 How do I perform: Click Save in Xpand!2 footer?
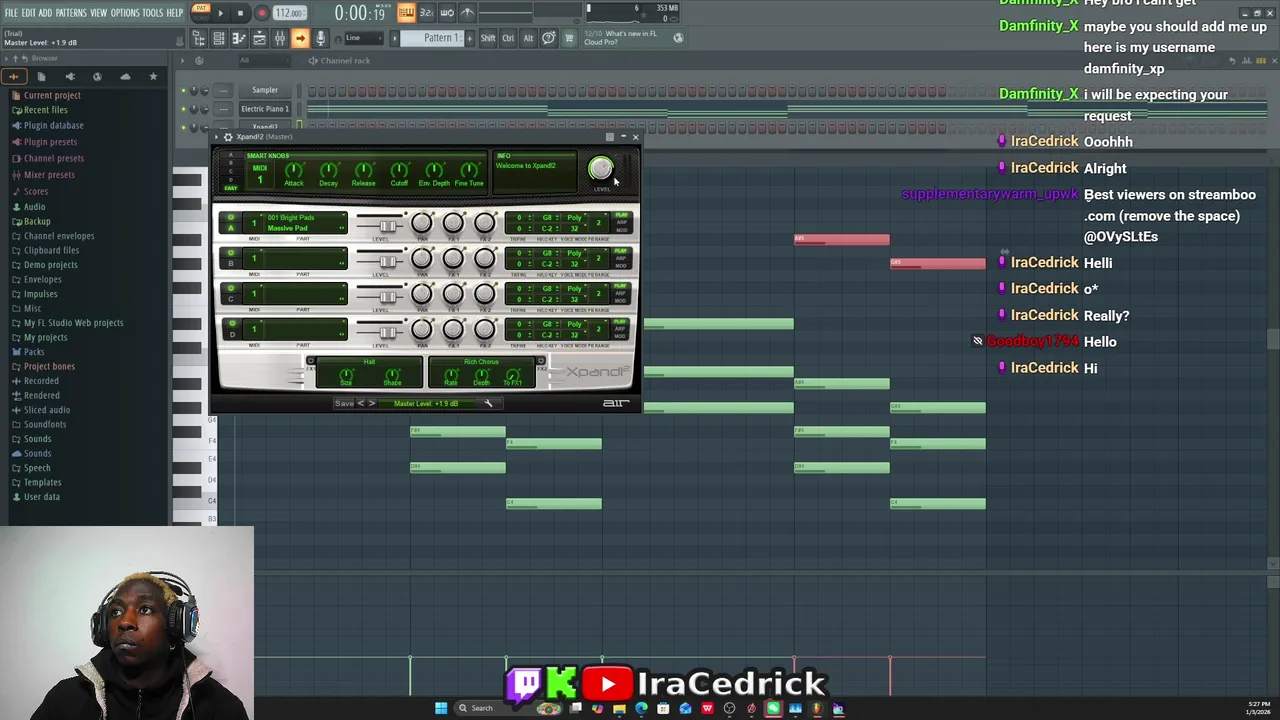pos(344,404)
